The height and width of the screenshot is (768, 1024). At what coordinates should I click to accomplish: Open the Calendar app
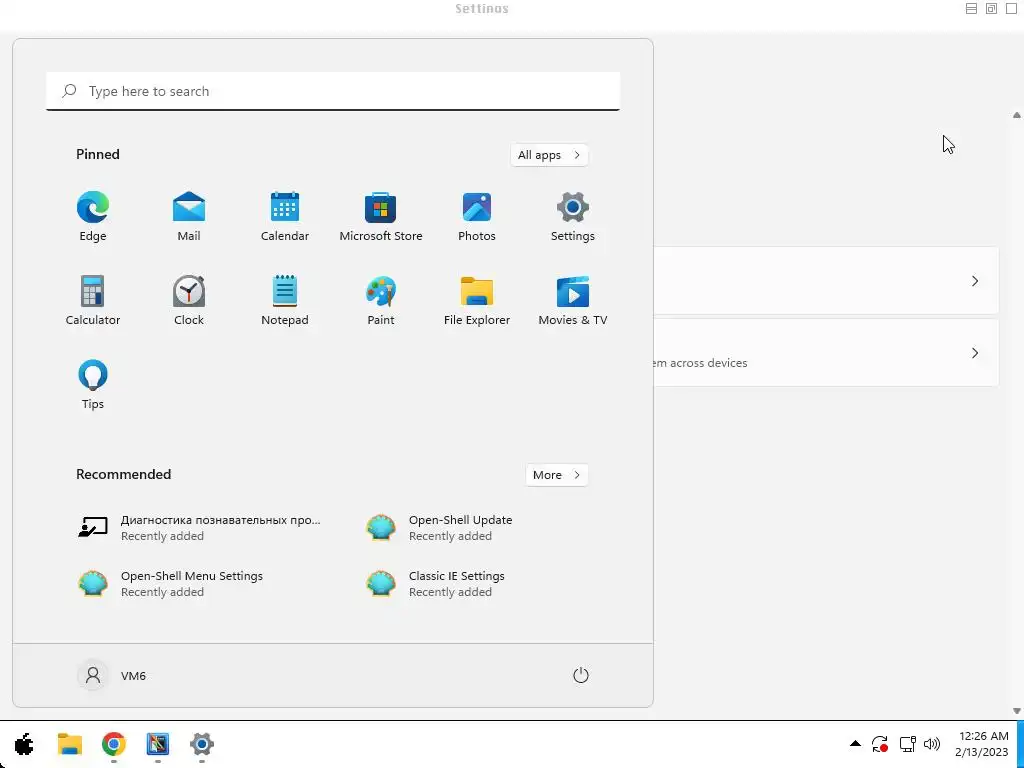(285, 217)
